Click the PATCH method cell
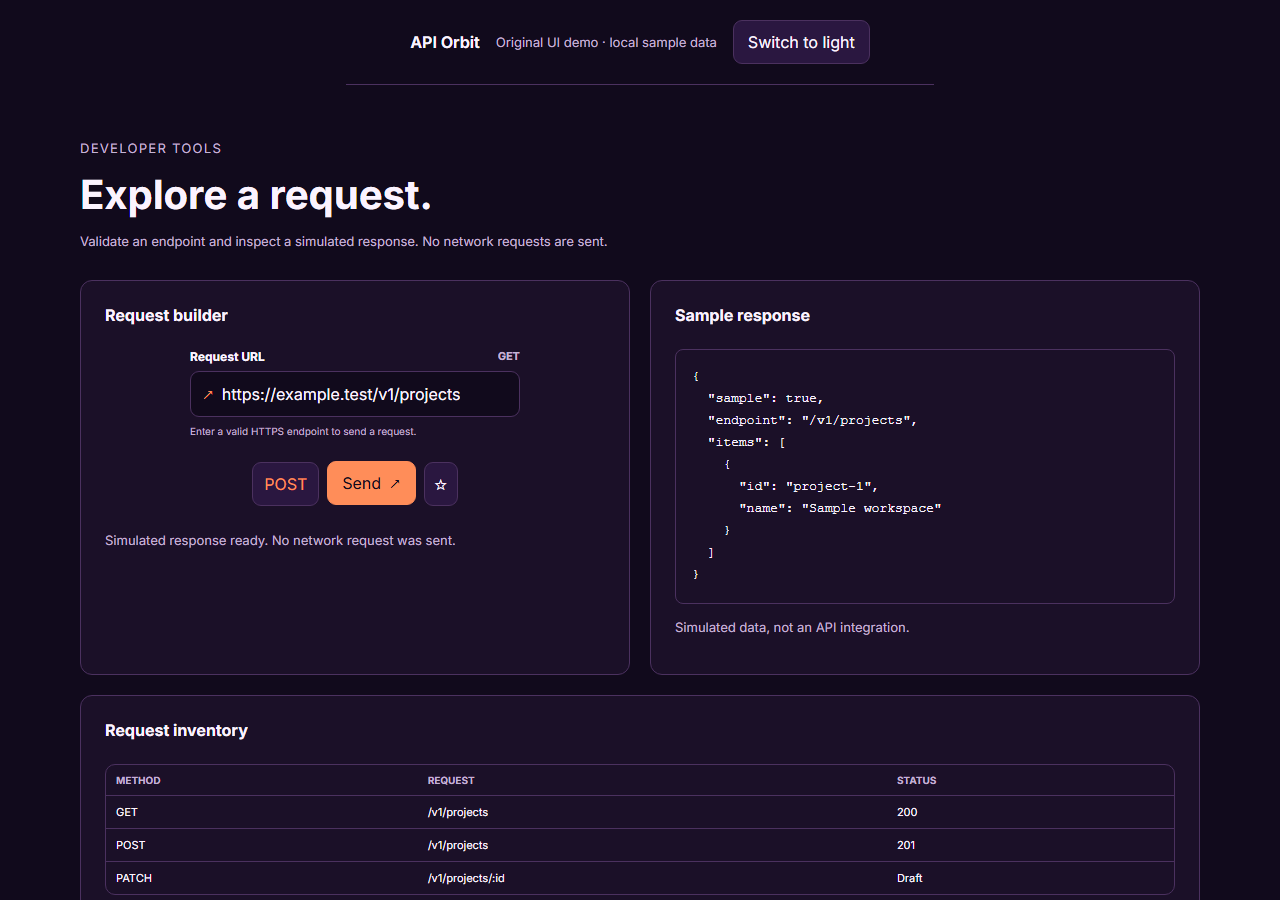 click(x=134, y=878)
